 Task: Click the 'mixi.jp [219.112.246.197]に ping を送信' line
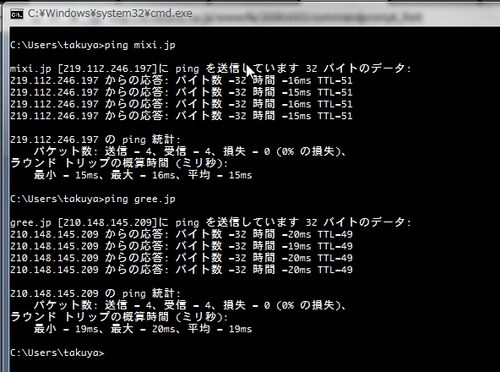coord(211,69)
